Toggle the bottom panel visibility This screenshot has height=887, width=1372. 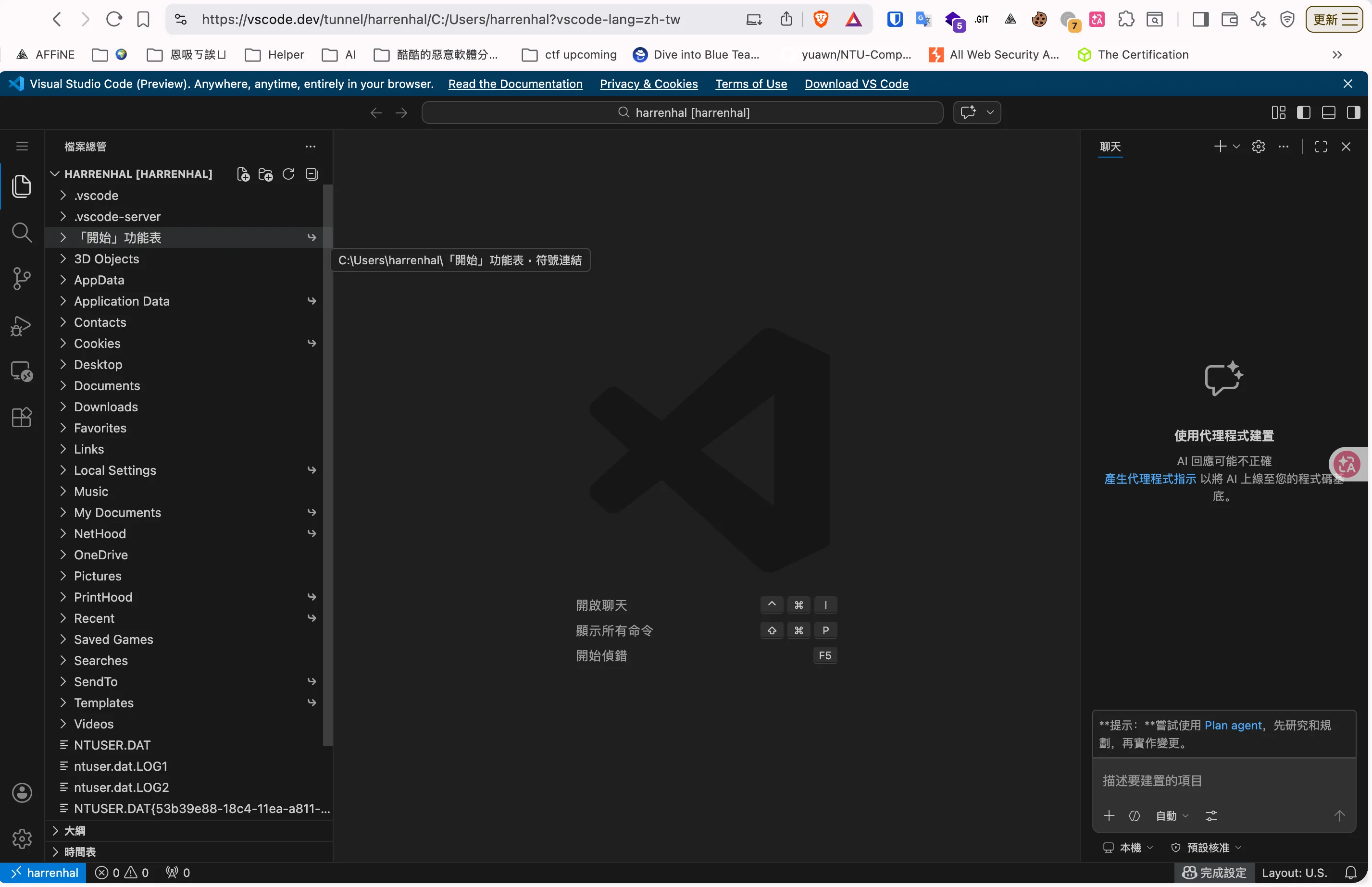pos(1328,113)
